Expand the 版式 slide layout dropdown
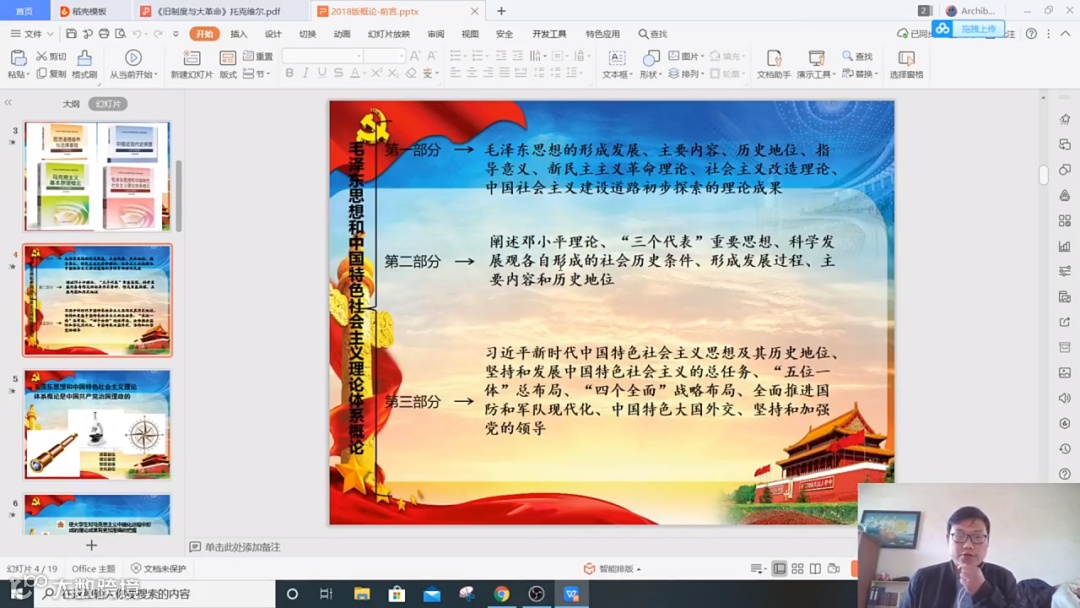Image resolution: width=1080 pixels, height=608 pixels. tap(228, 65)
